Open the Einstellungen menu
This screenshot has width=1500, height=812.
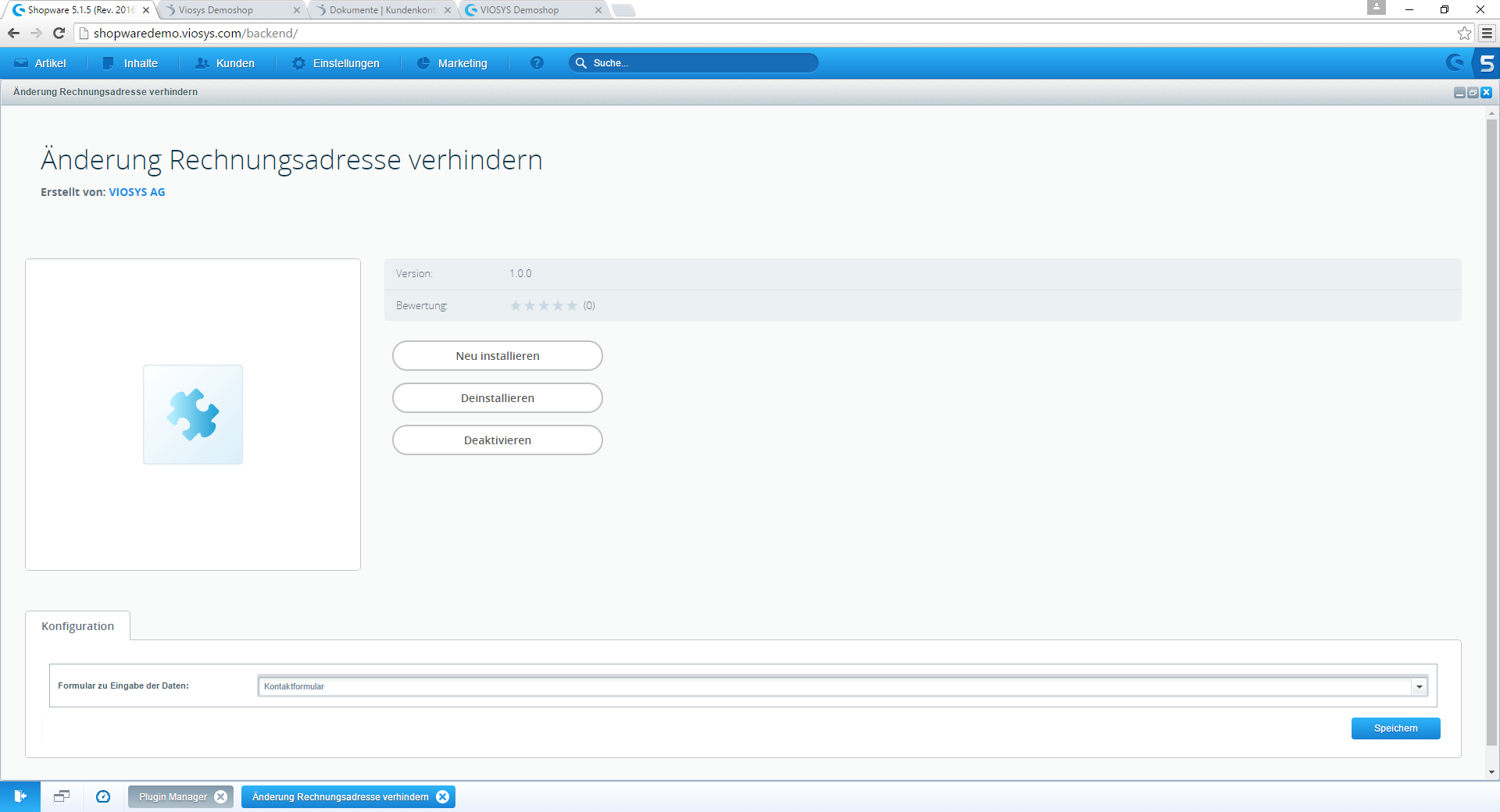(x=336, y=63)
